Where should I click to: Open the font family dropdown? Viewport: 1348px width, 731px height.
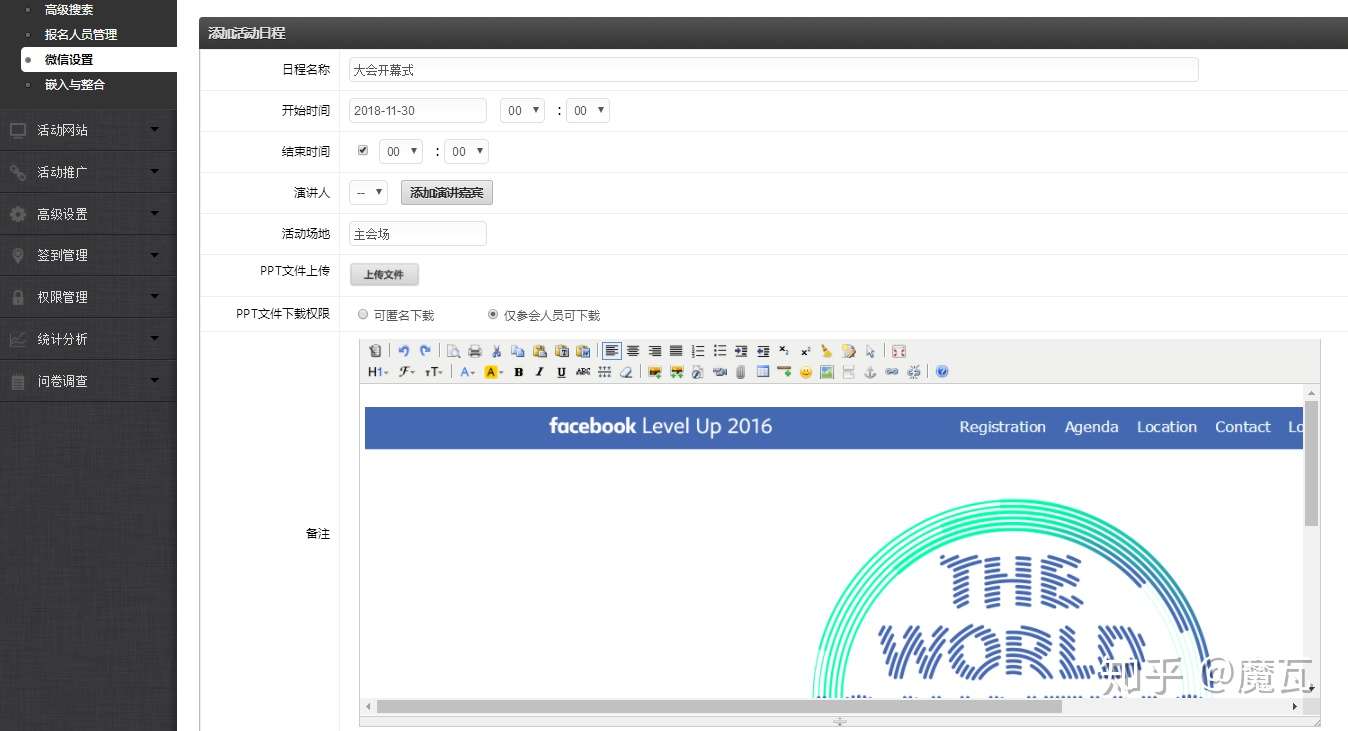pyautogui.click(x=407, y=372)
